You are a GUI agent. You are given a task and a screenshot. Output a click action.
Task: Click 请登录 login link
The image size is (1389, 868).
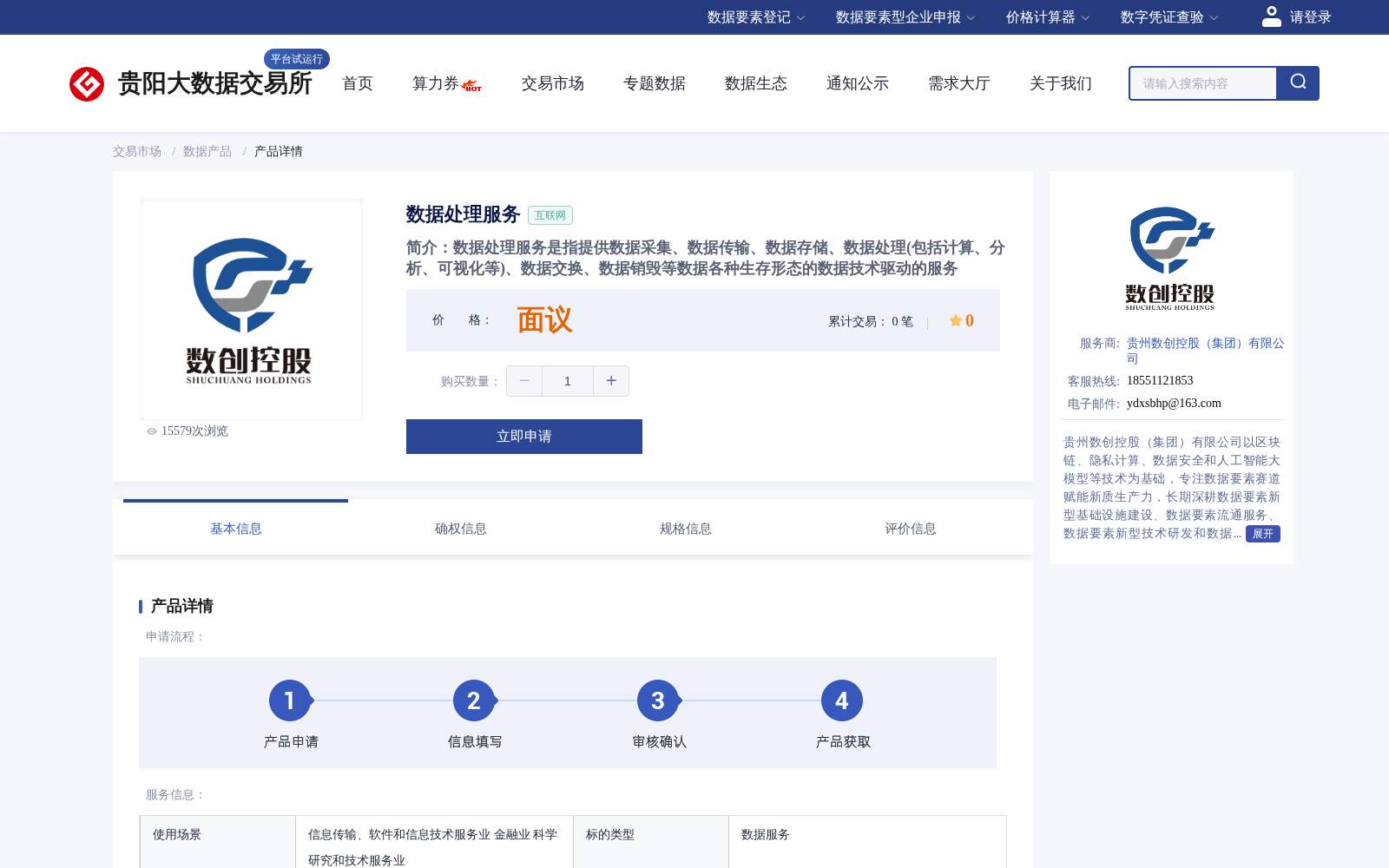1310,17
